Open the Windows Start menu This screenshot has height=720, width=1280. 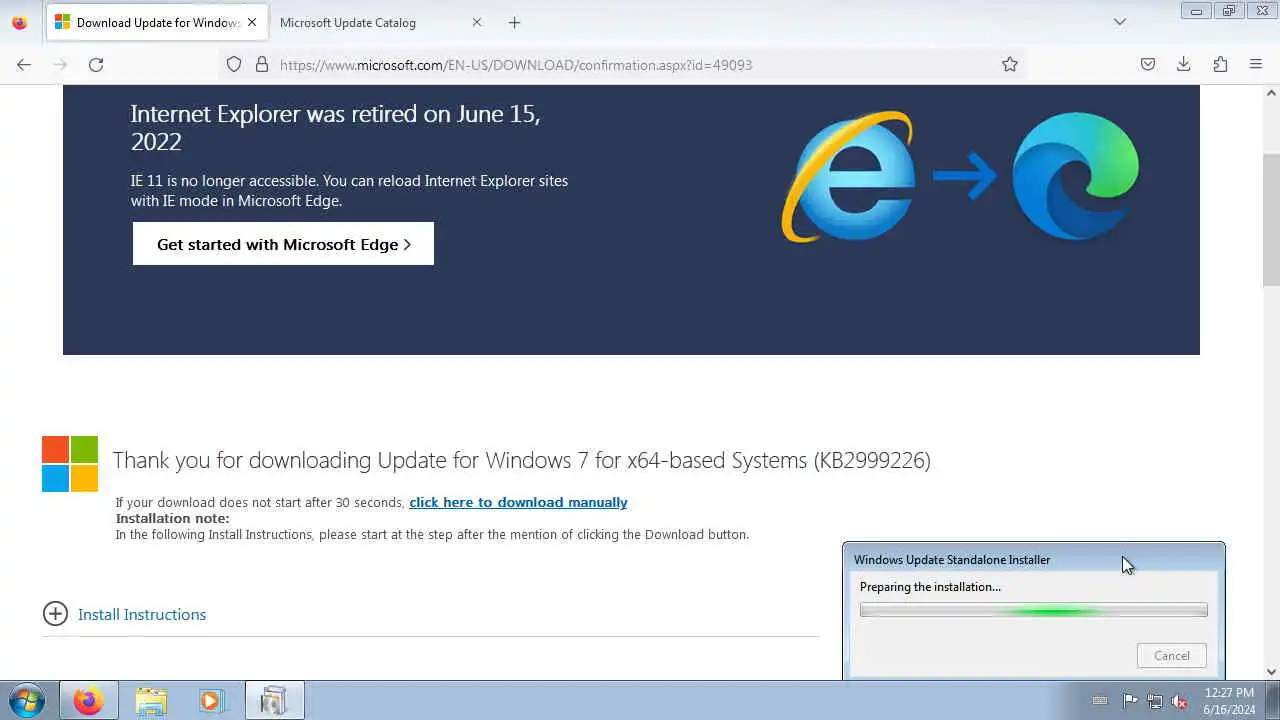[26, 701]
